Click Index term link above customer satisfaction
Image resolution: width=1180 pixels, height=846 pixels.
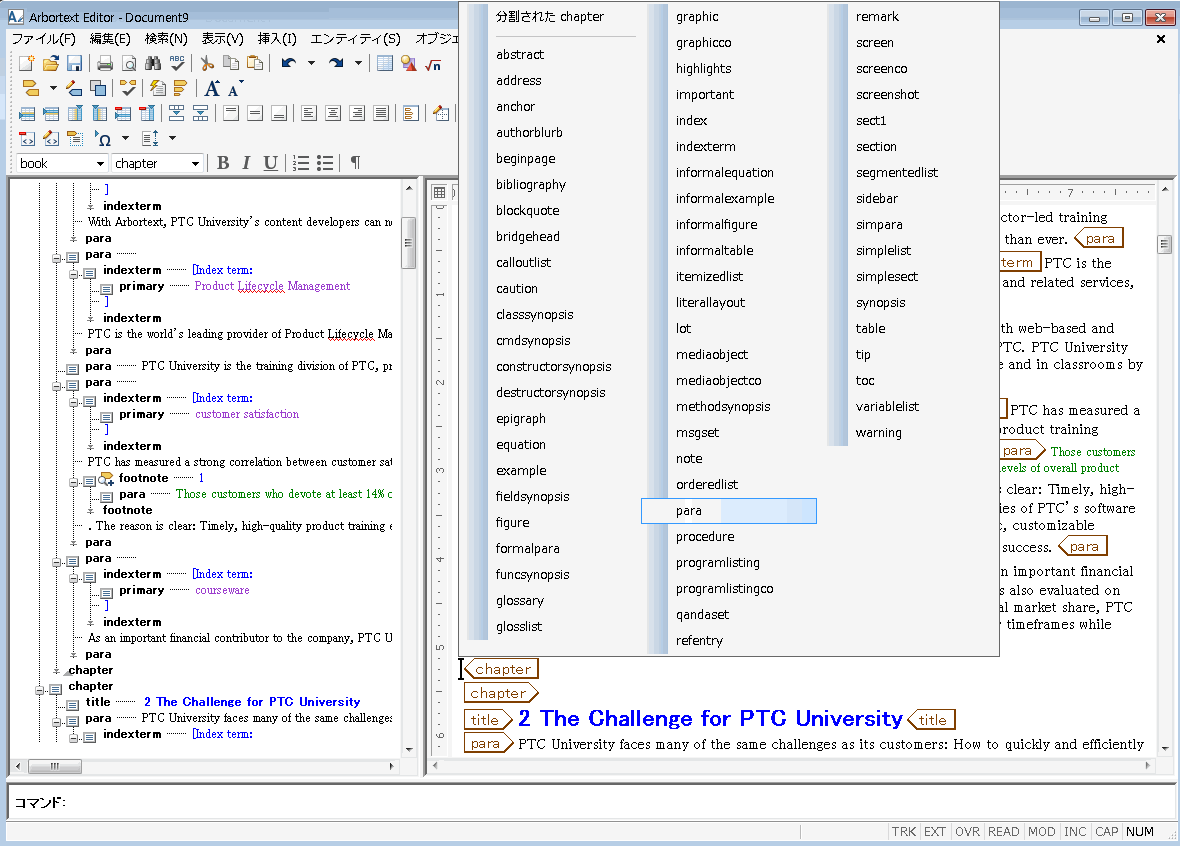[x=223, y=398]
